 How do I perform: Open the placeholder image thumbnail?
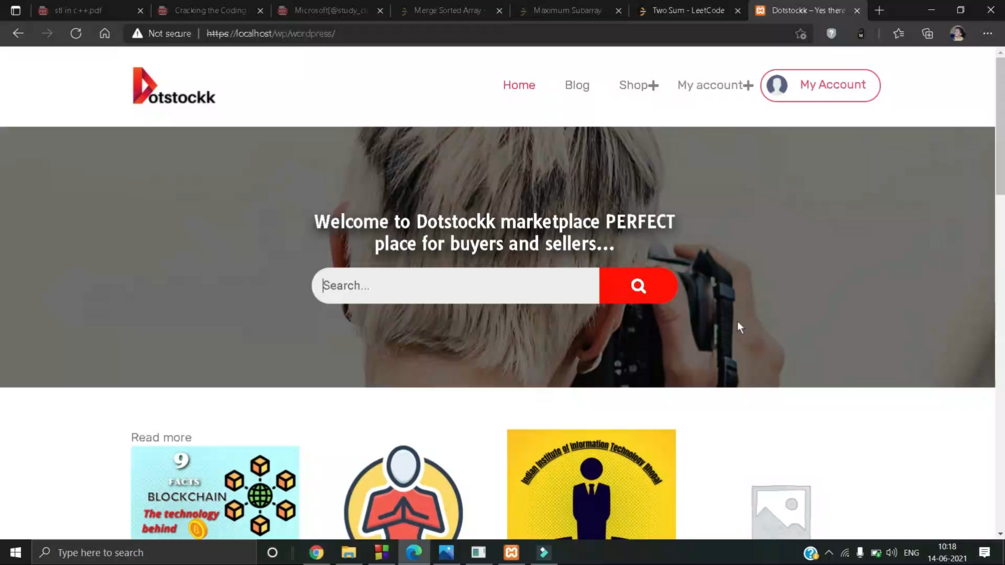point(781,511)
